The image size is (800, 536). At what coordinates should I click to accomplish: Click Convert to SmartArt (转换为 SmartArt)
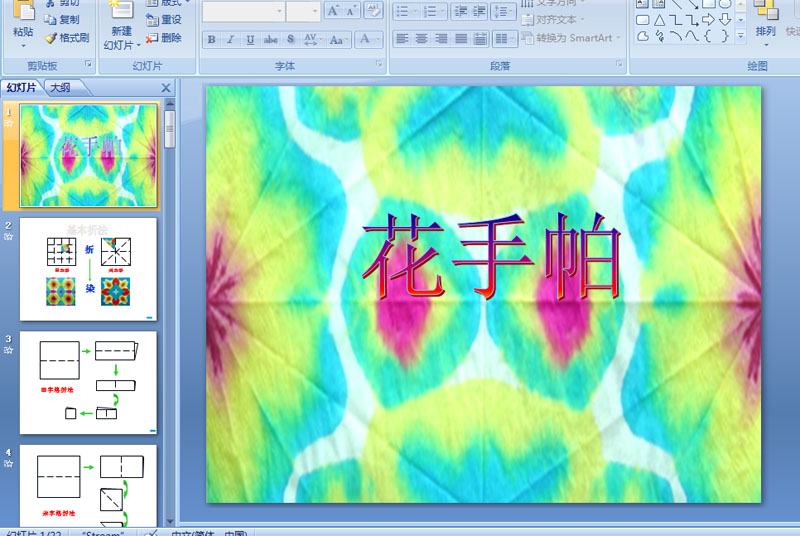tap(571, 38)
